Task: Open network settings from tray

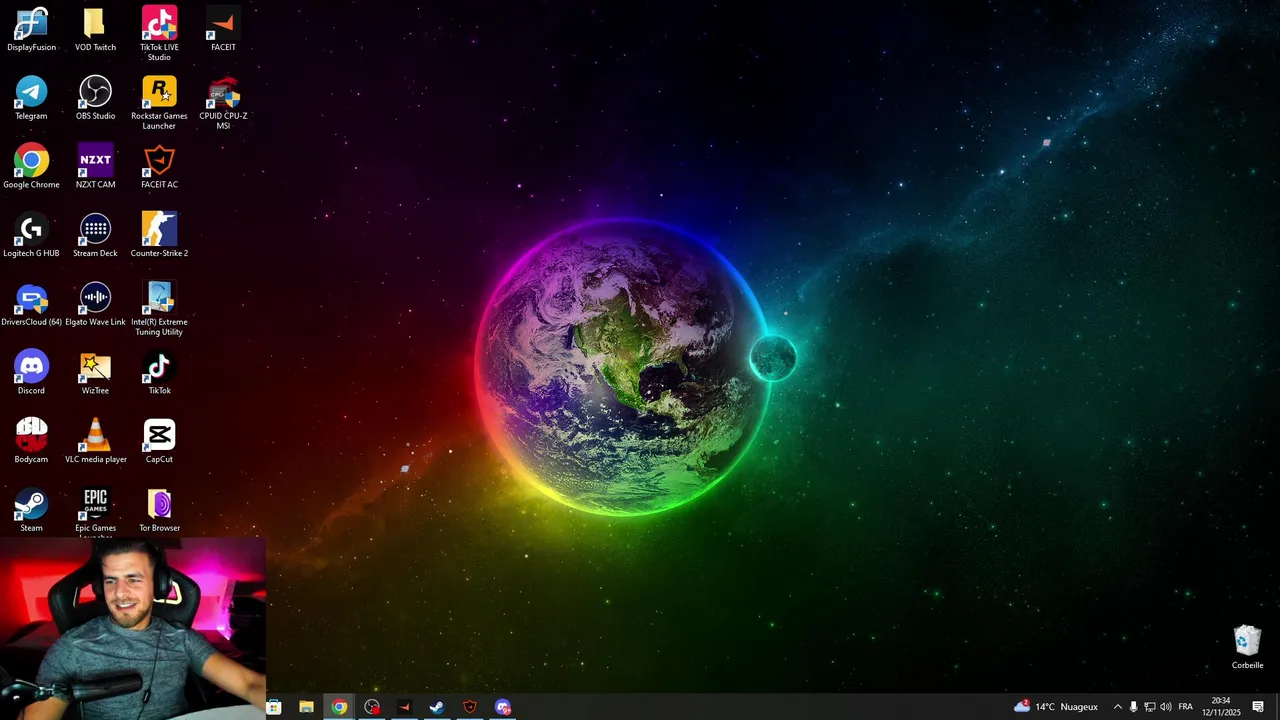Action: pos(1149,707)
